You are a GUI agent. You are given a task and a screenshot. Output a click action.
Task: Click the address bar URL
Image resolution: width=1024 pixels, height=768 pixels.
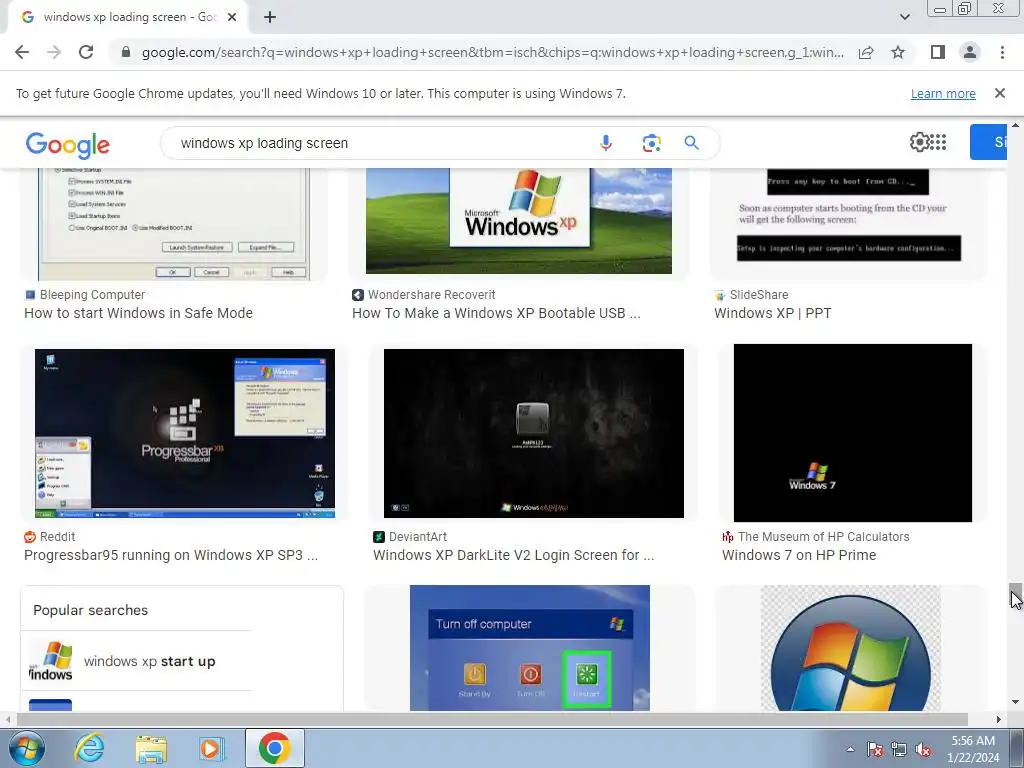point(492,52)
